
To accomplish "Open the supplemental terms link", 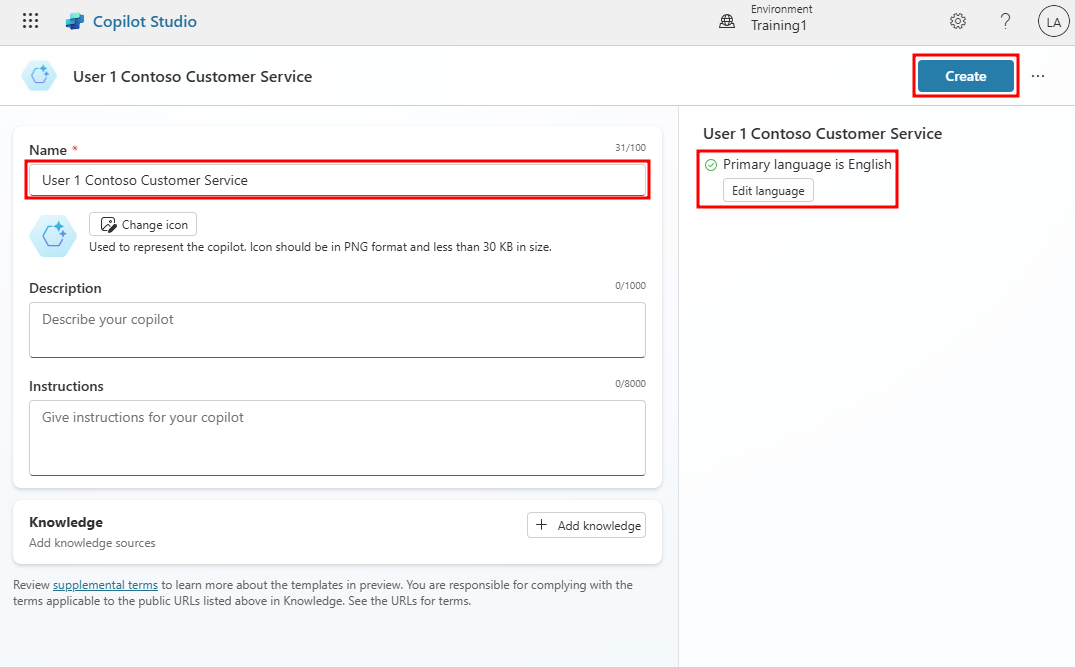I will (x=106, y=585).
